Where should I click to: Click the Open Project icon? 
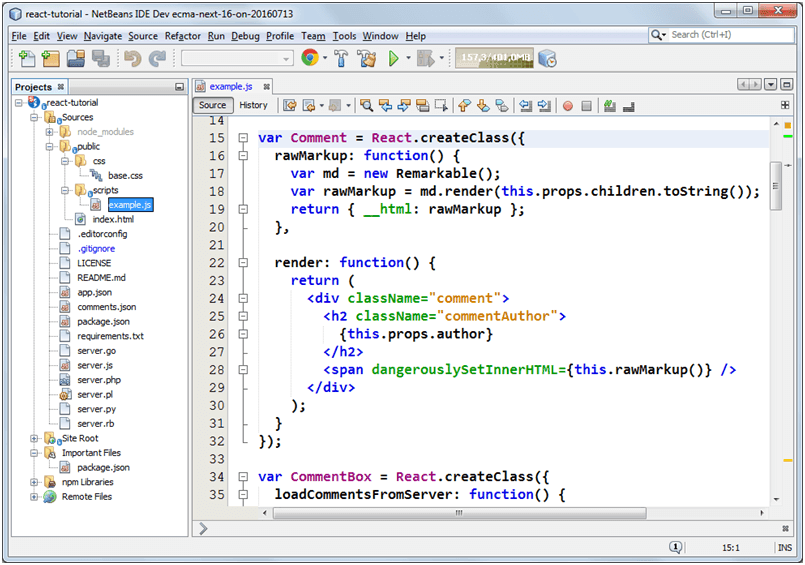tap(77, 59)
